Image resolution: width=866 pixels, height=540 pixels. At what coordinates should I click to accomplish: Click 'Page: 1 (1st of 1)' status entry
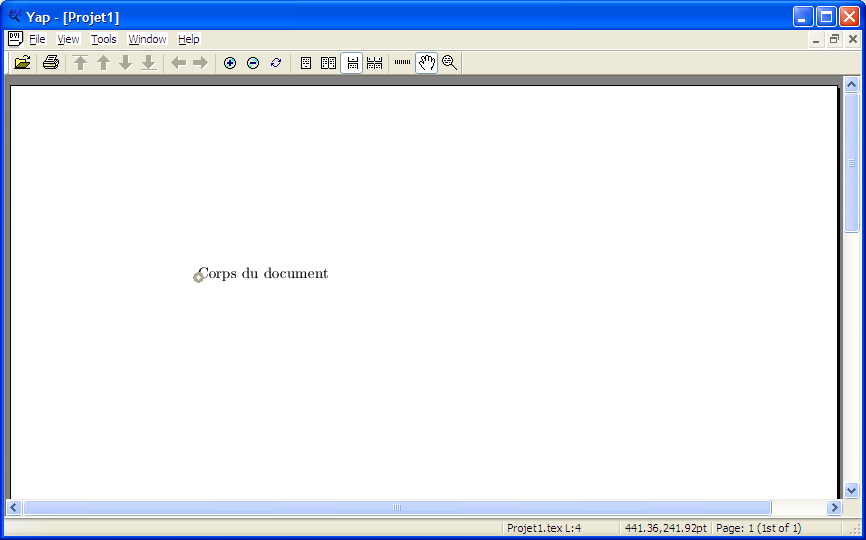coord(758,528)
